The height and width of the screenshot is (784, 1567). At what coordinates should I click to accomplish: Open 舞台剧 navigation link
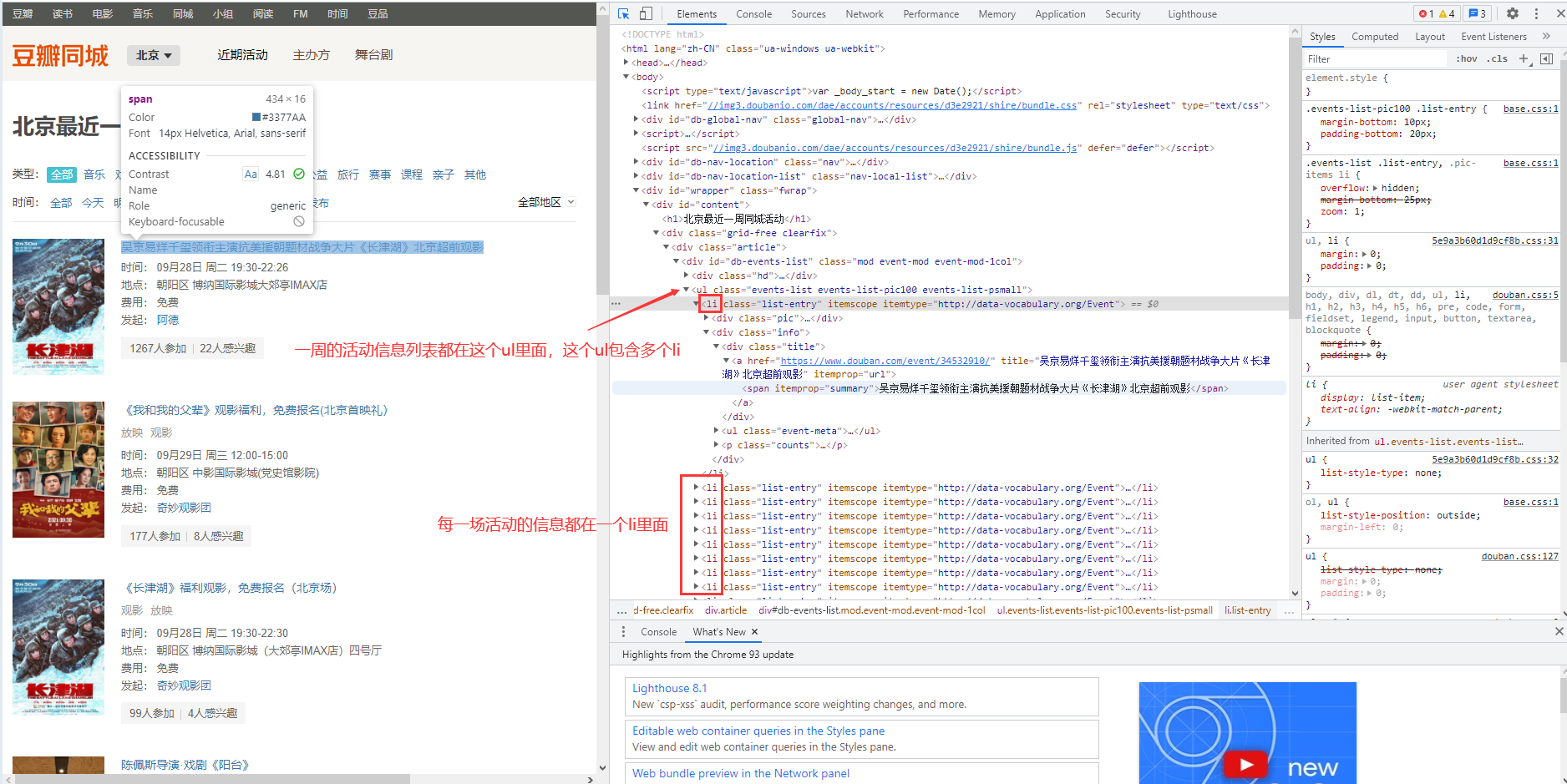point(373,55)
